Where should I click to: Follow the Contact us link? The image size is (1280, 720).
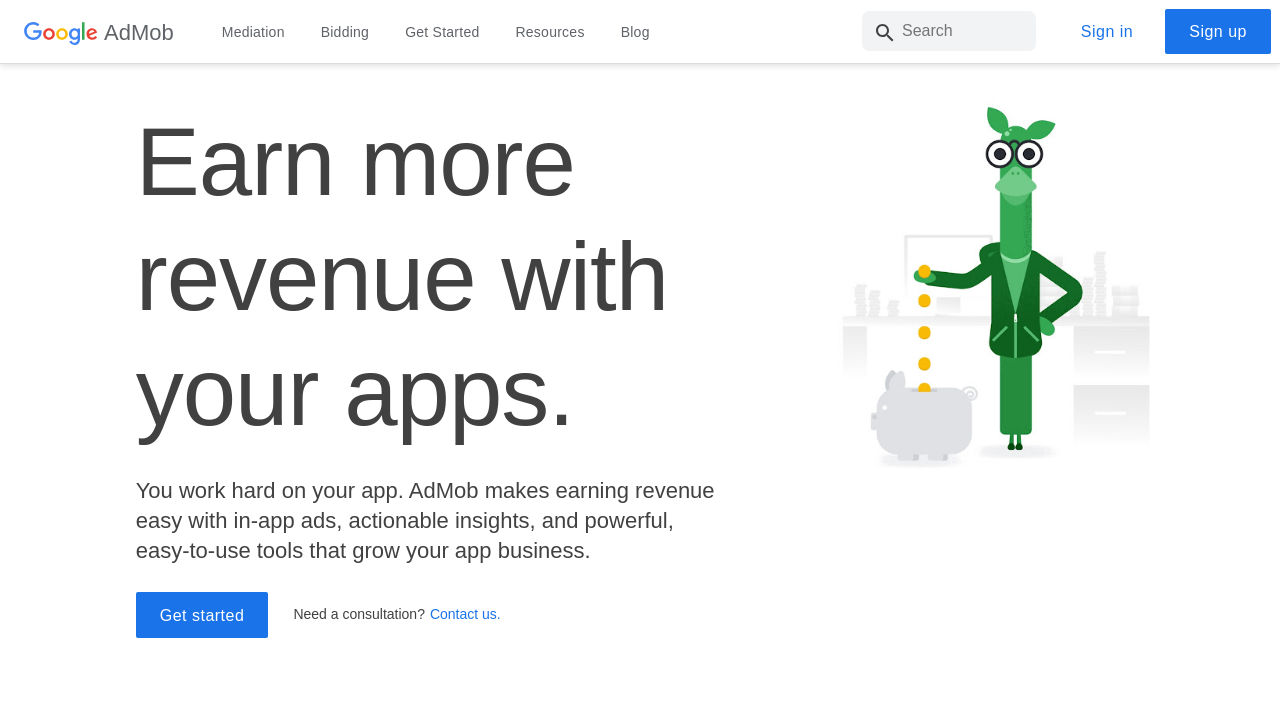pyautogui.click(x=465, y=614)
